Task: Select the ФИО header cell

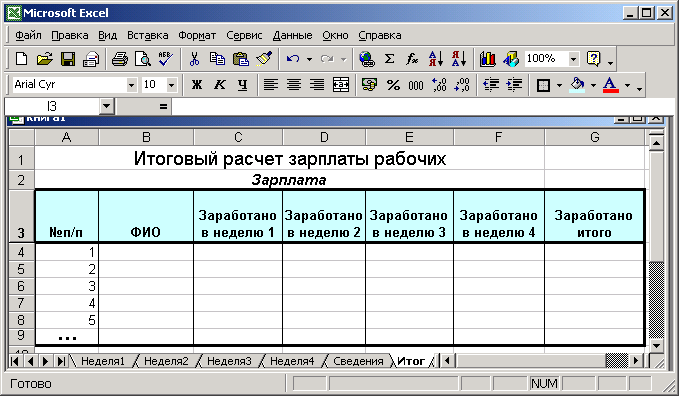Action: point(146,216)
